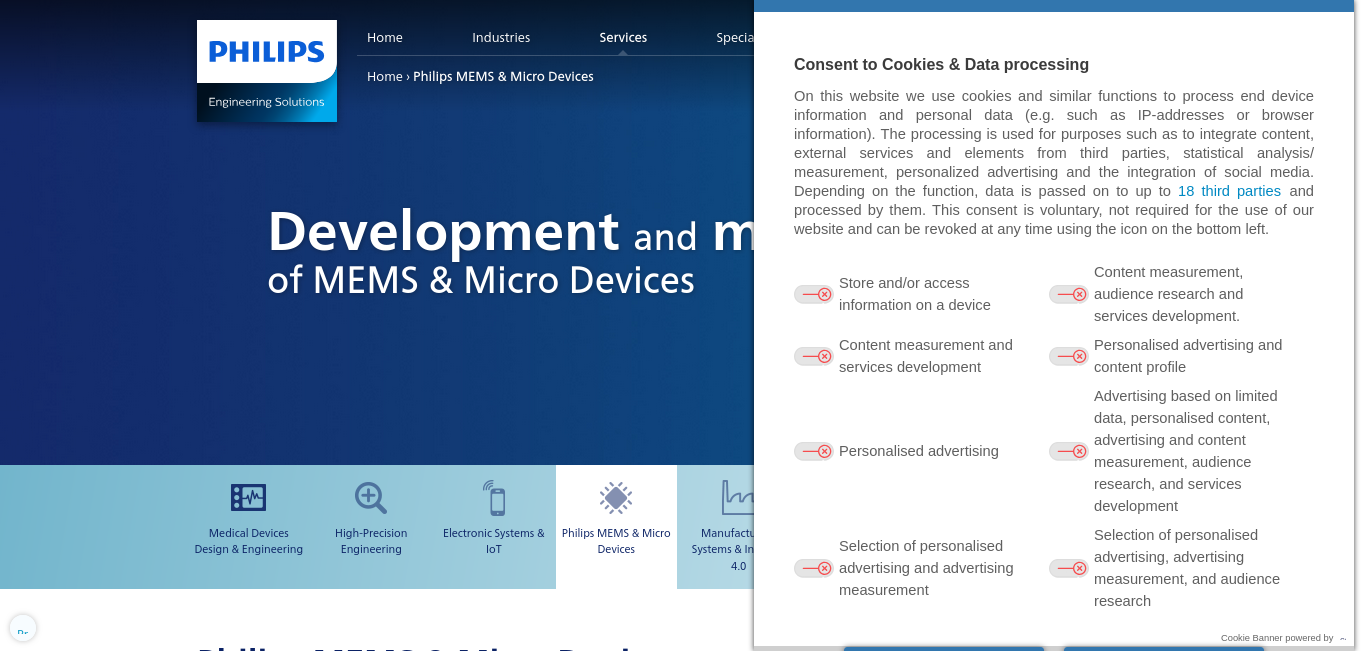Enable 'Personalised advertising and content profile' switch
The height and width of the screenshot is (651, 1366).
(x=1068, y=356)
